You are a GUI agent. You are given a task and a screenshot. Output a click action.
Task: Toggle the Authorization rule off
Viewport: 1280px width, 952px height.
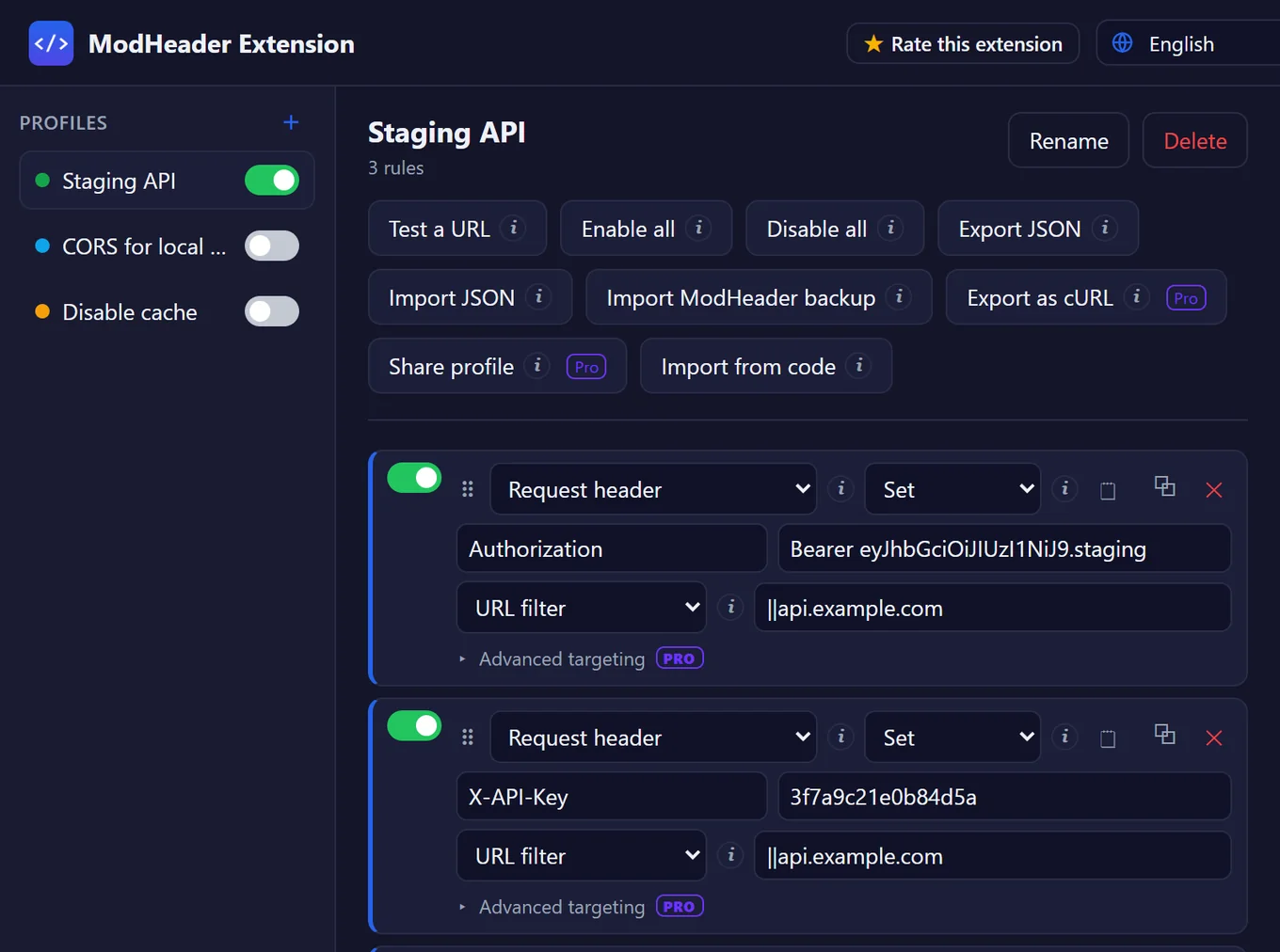click(414, 478)
